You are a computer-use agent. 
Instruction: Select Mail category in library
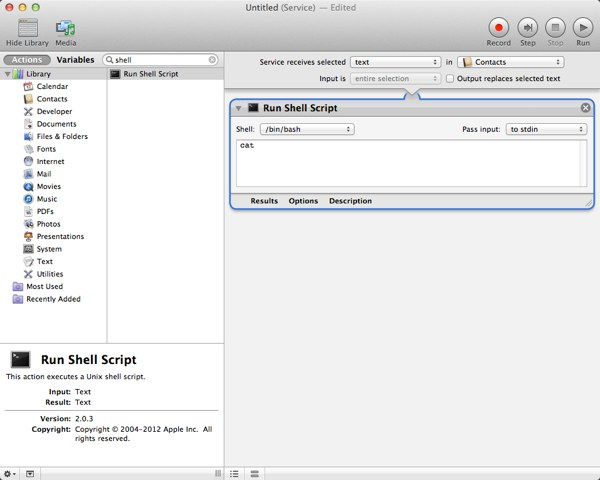(x=38, y=174)
